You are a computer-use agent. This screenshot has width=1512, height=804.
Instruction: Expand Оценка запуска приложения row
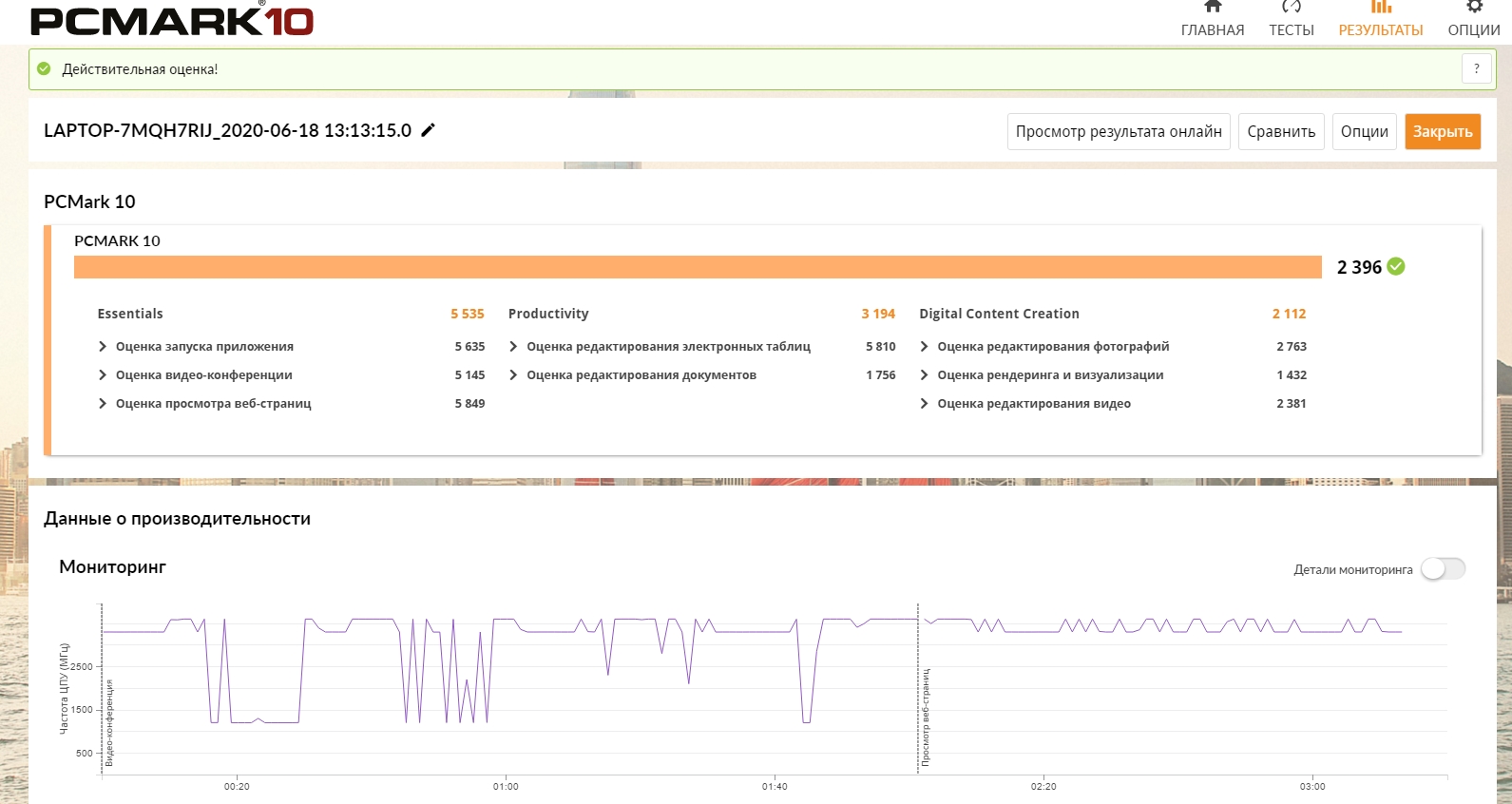[103, 347]
